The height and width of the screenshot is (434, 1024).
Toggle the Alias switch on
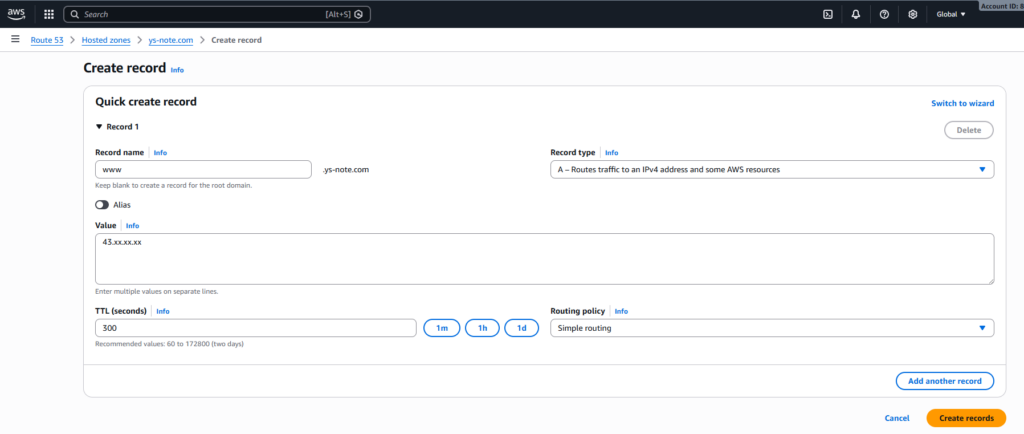click(102, 204)
